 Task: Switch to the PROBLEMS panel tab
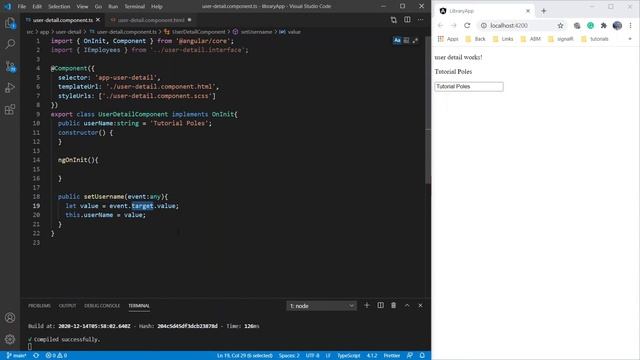click(40, 306)
